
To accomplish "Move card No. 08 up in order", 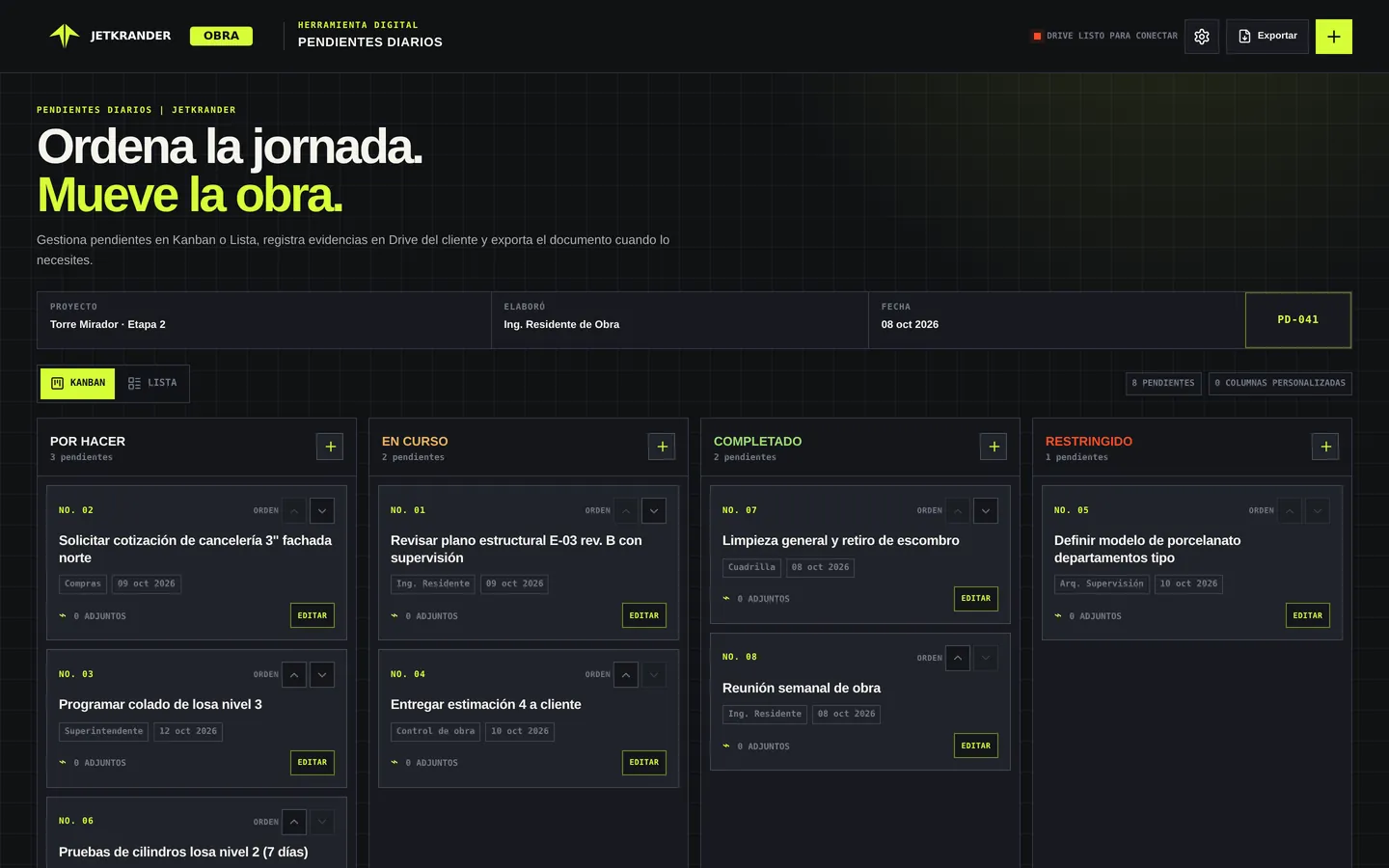I will click(x=958, y=658).
